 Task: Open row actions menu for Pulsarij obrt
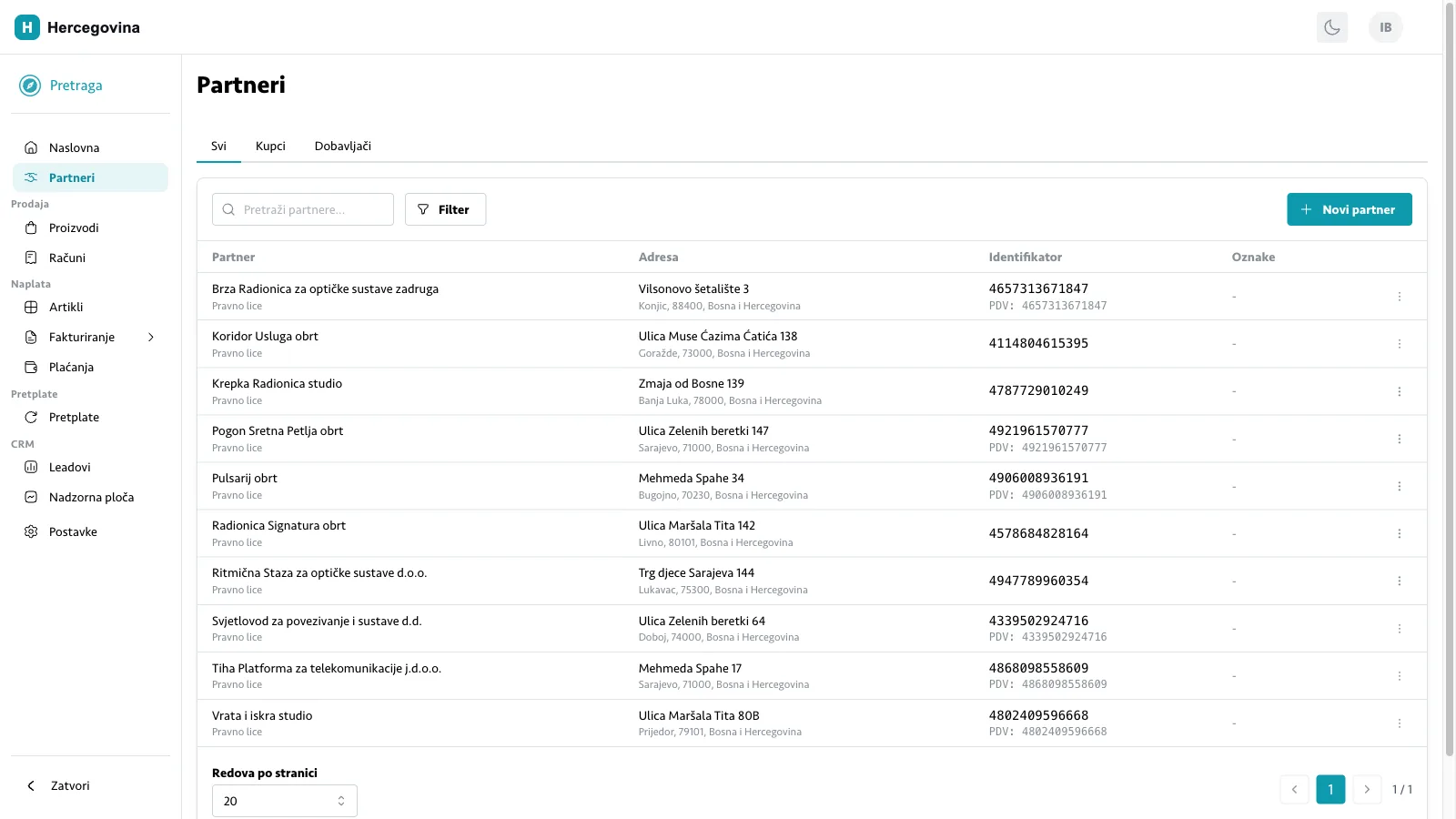click(x=1399, y=486)
